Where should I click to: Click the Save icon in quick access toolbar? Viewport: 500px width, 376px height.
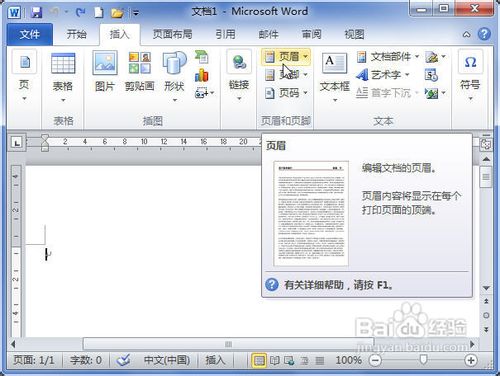(x=36, y=13)
